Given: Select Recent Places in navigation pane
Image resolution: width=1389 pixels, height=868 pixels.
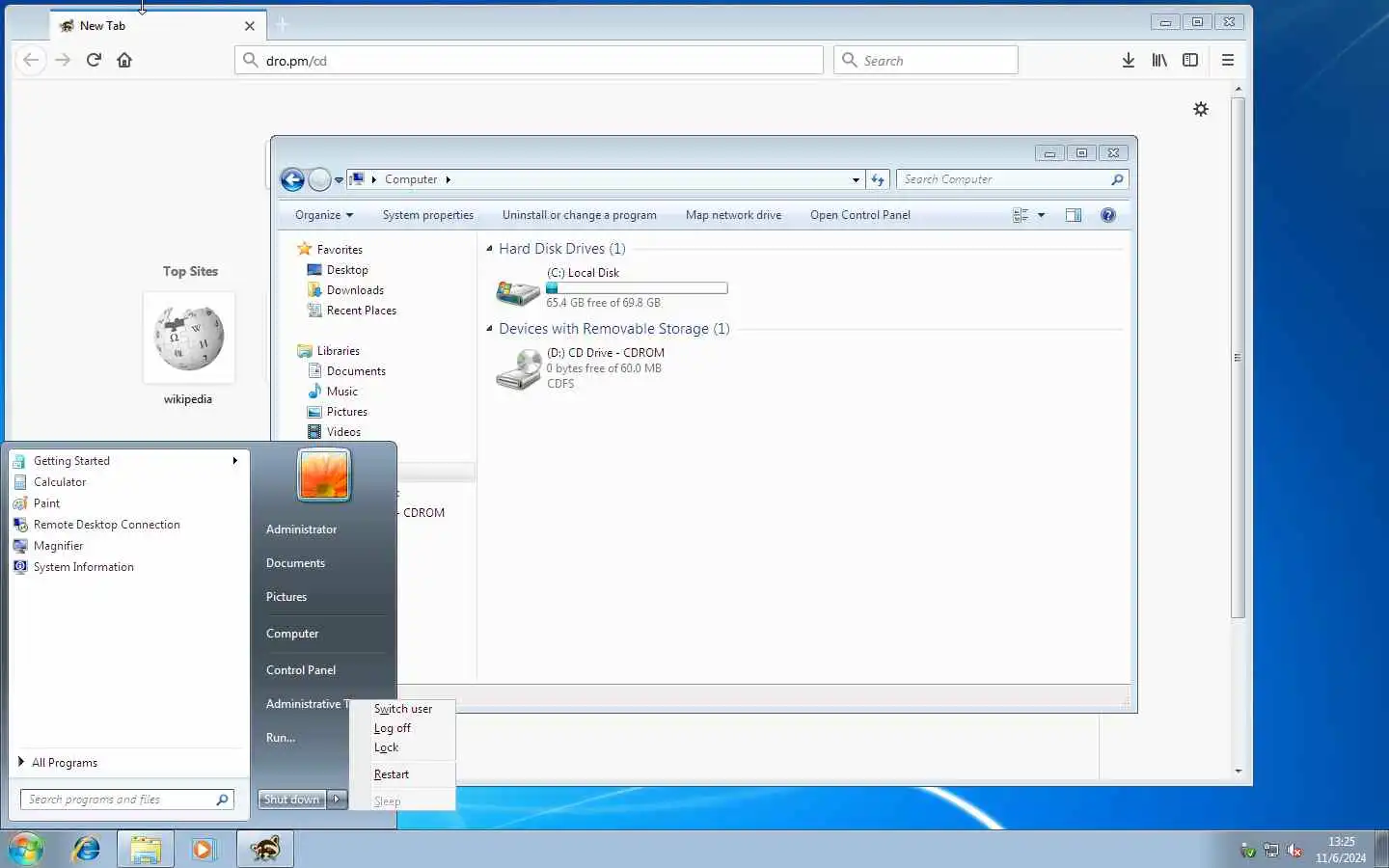Looking at the screenshot, I should point(361,311).
